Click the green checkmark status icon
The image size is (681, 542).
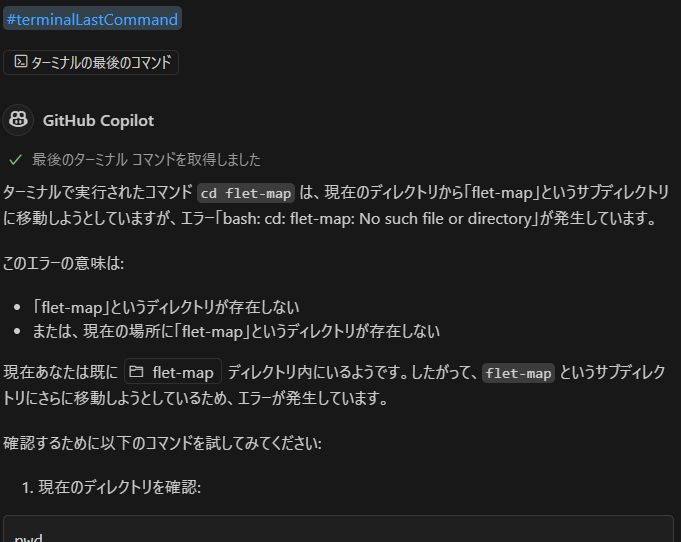coord(15,160)
